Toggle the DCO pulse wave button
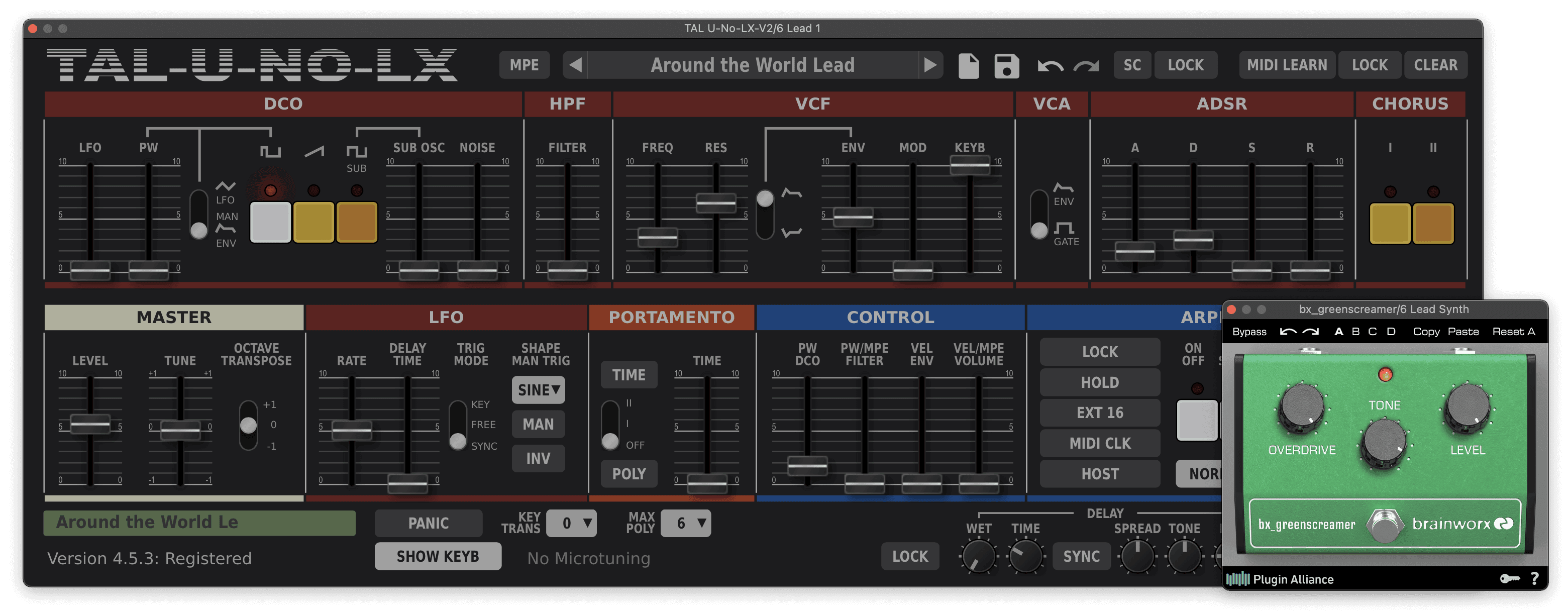 (x=270, y=223)
